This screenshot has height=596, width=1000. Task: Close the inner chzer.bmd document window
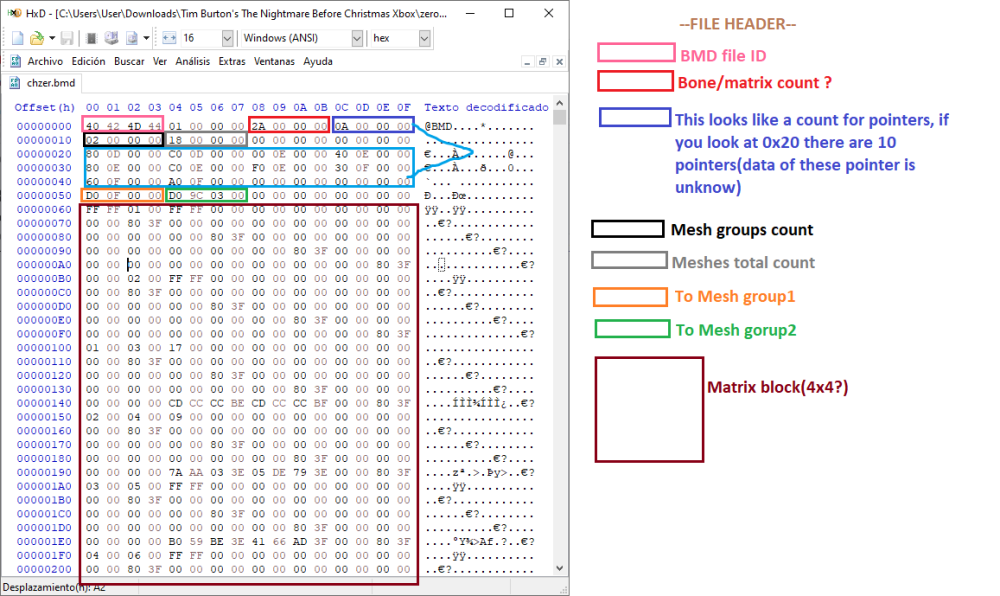[x=557, y=61]
